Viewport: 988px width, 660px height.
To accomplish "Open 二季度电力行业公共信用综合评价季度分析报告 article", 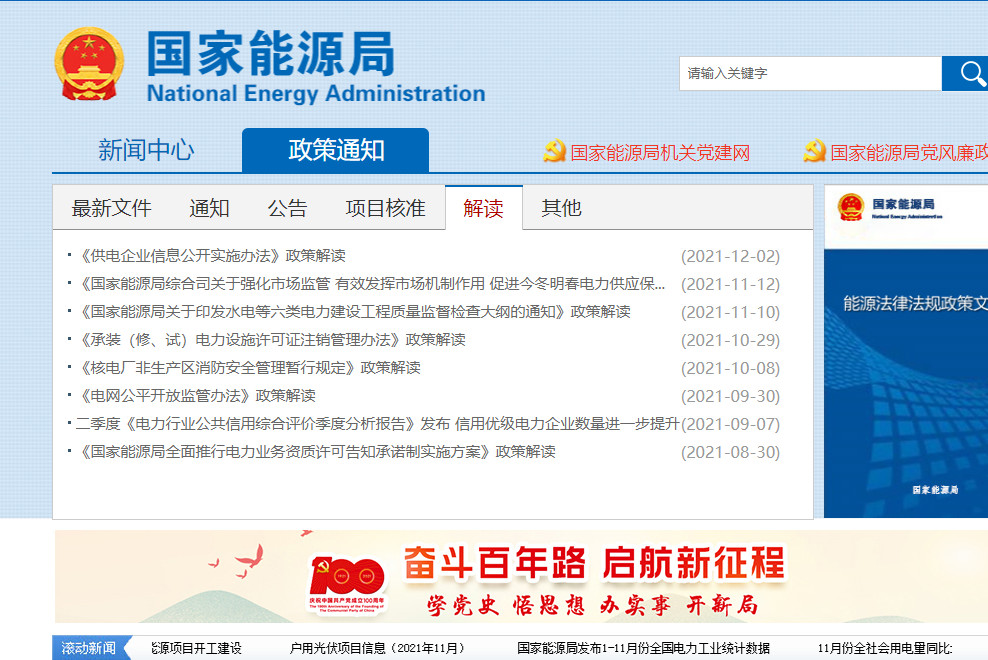I will [x=377, y=424].
